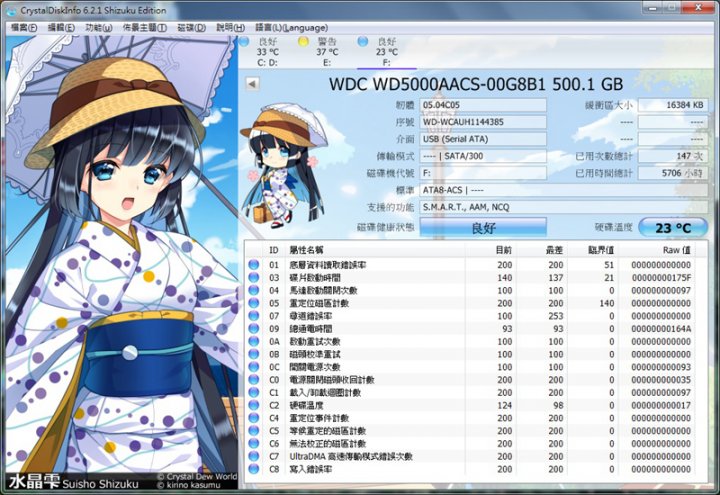Click the blue status icon for attribute C2
The height and width of the screenshot is (495, 720).
coord(253,405)
